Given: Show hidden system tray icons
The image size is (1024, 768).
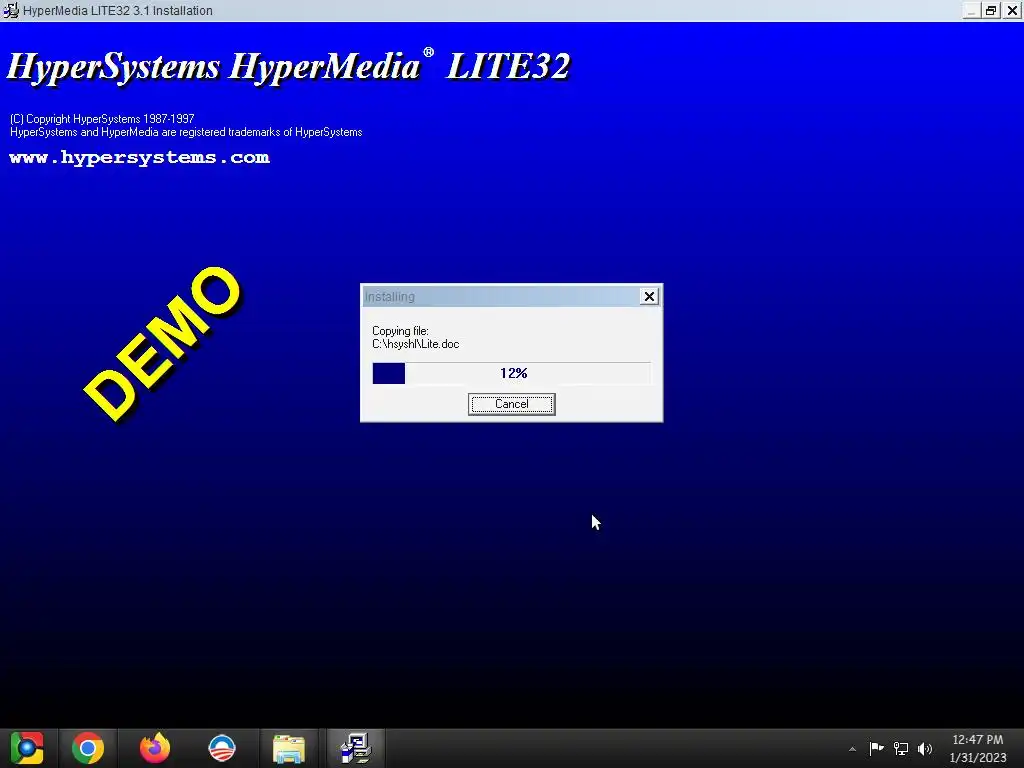Looking at the screenshot, I should (852, 749).
